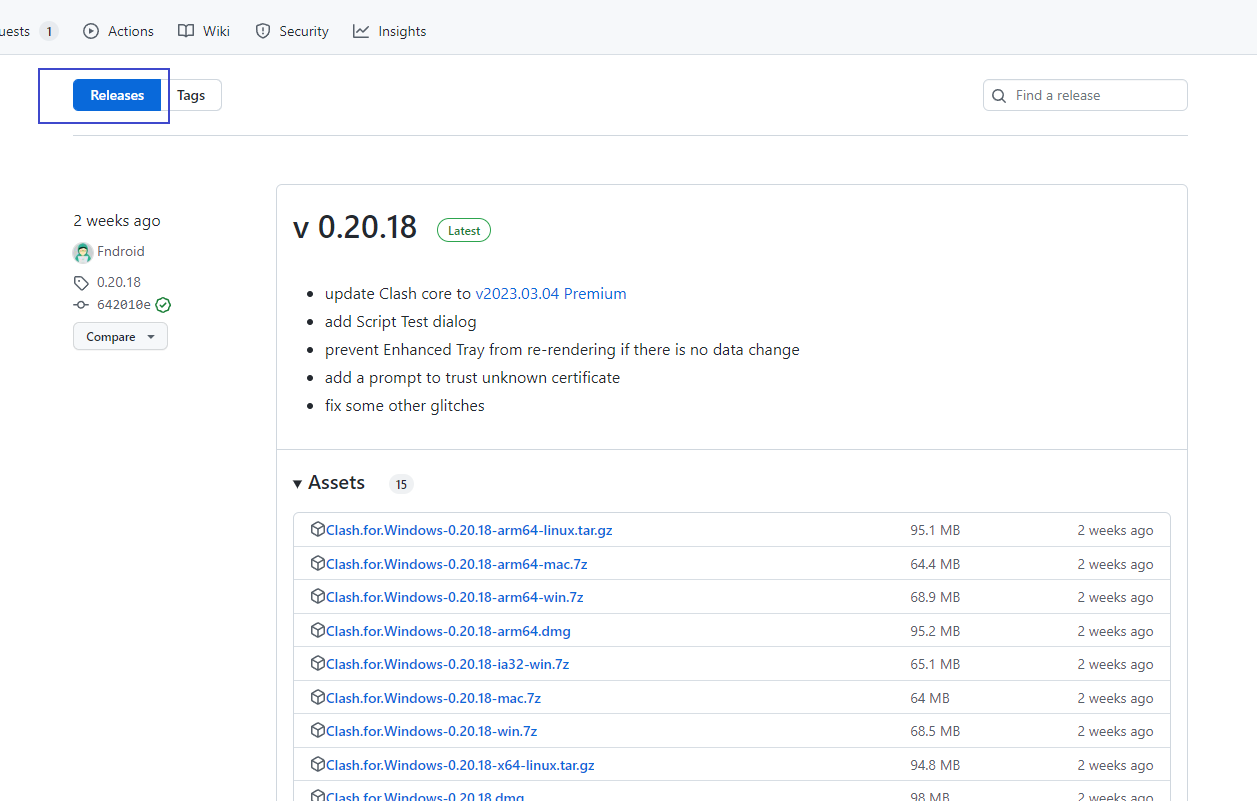Click the Find a release search field

[1095, 95]
